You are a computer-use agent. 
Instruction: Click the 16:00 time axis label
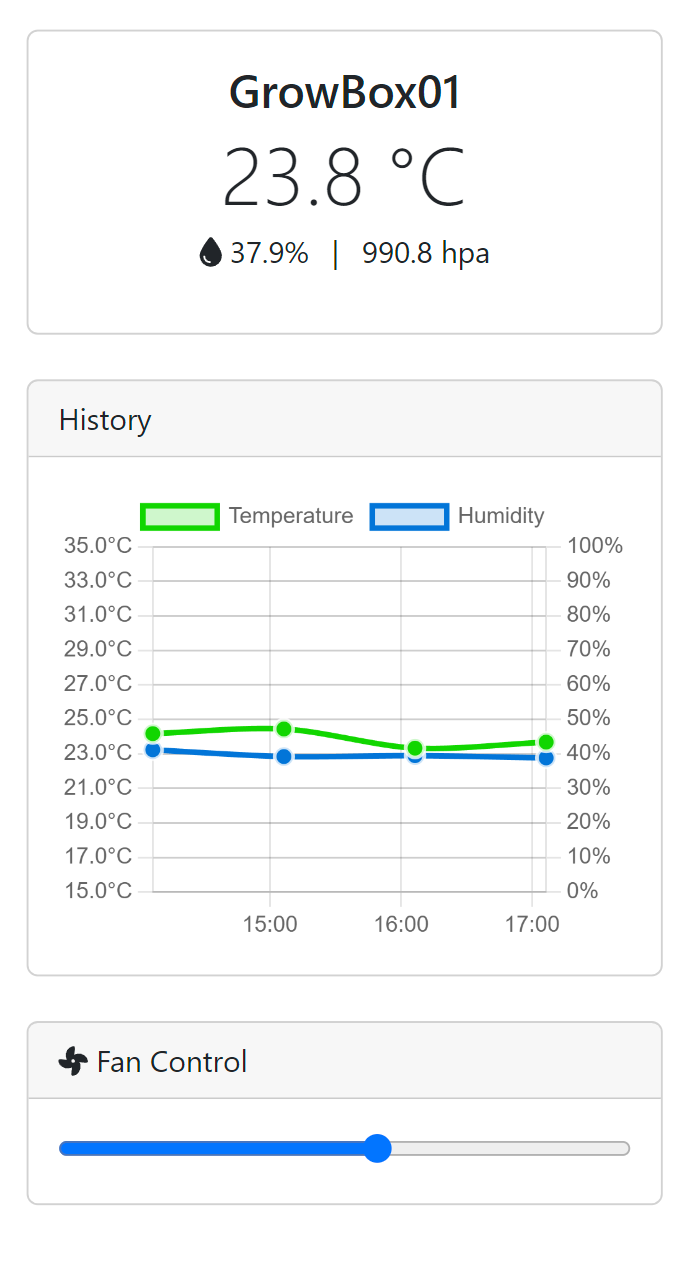click(x=401, y=924)
